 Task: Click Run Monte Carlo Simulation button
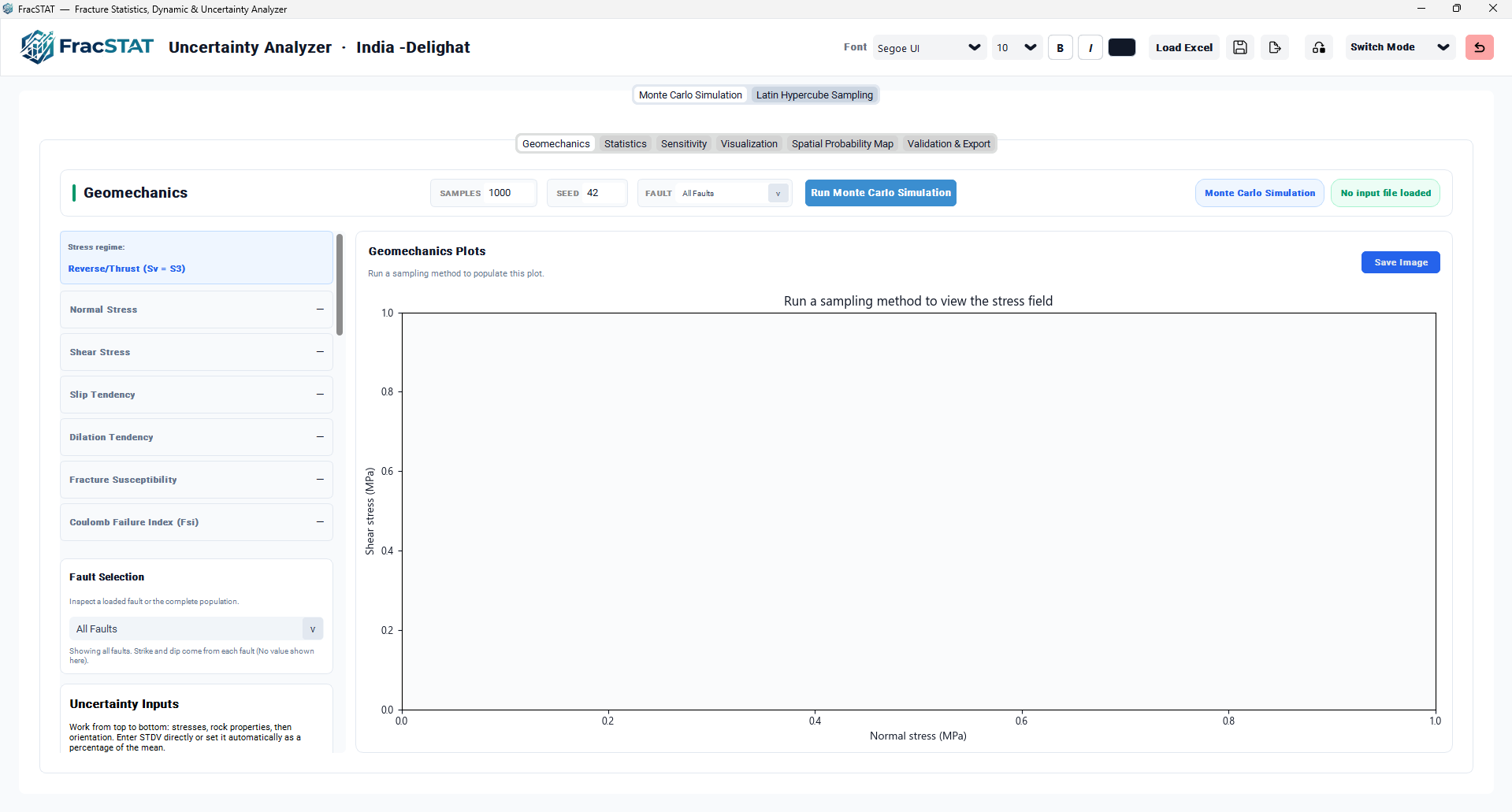click(881, 193)
